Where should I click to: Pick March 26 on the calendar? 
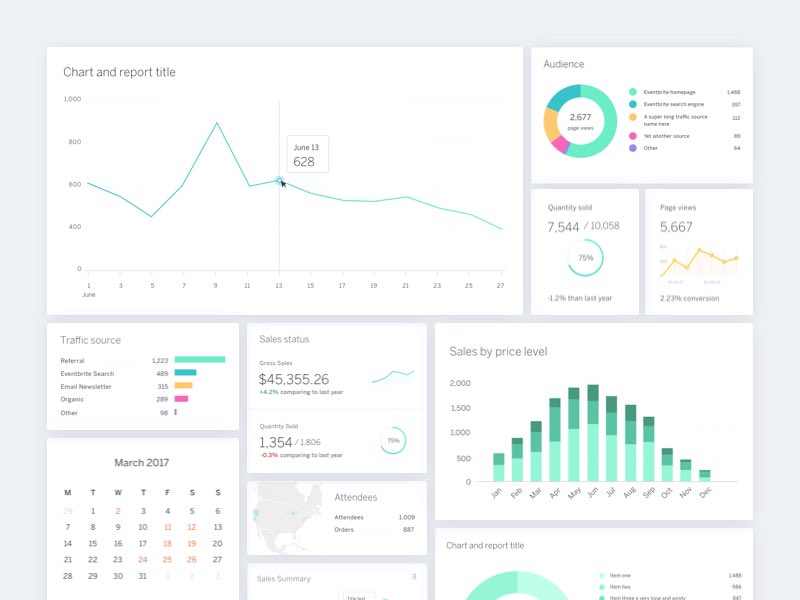[192, 560]
